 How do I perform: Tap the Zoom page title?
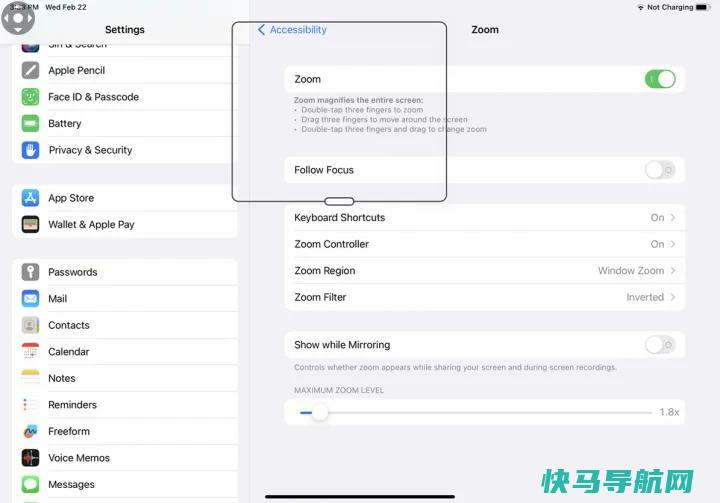(485, 29)
